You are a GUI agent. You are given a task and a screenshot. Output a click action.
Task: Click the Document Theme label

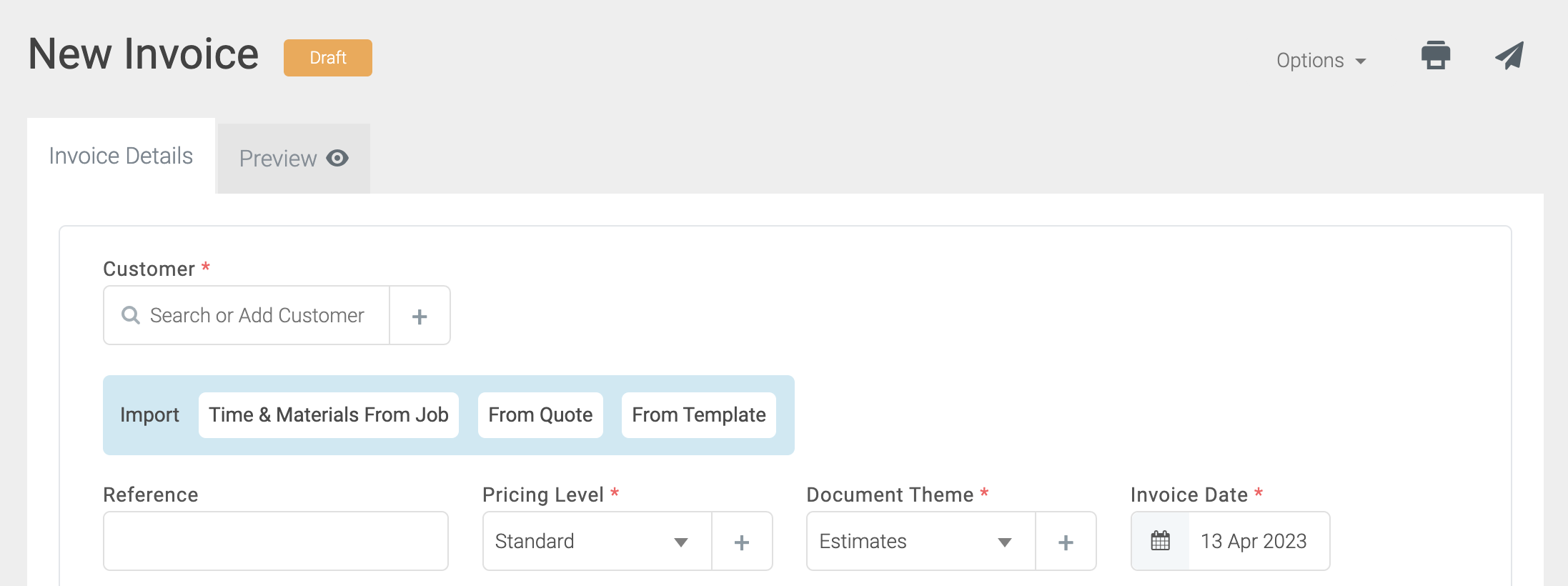point(890,495)
